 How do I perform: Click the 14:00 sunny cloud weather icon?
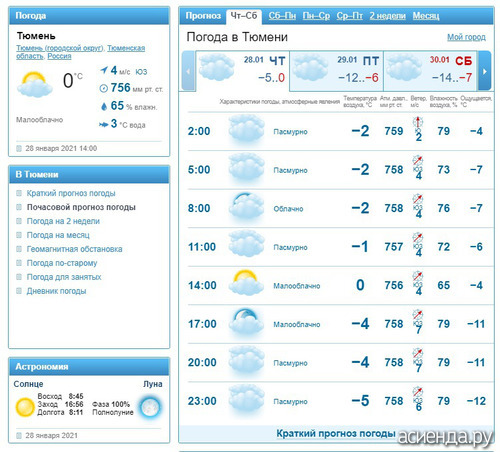click(246, 283)
